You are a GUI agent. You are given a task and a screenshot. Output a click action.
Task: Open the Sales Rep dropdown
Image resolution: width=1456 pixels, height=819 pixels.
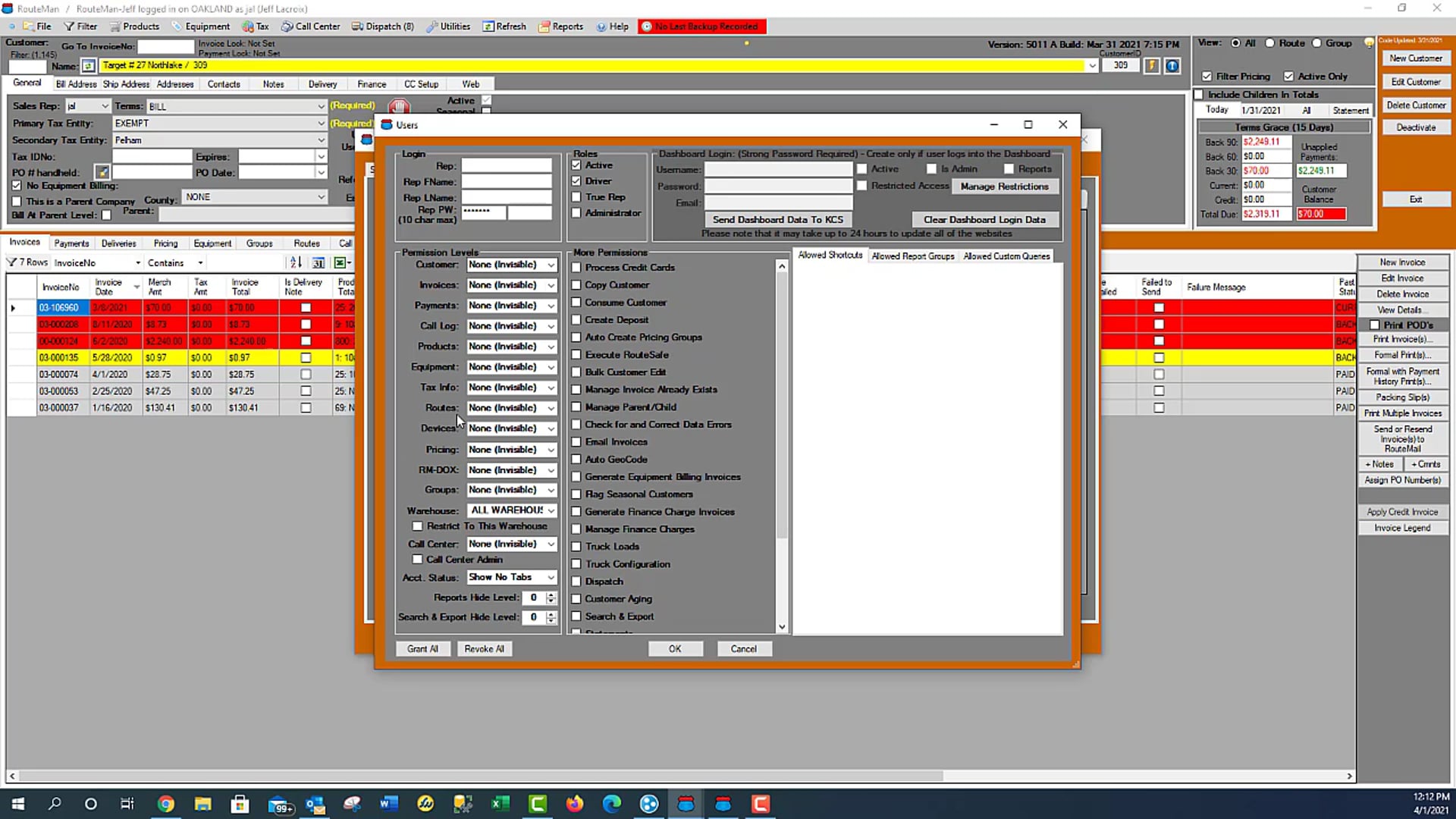[x=105, y=106]
